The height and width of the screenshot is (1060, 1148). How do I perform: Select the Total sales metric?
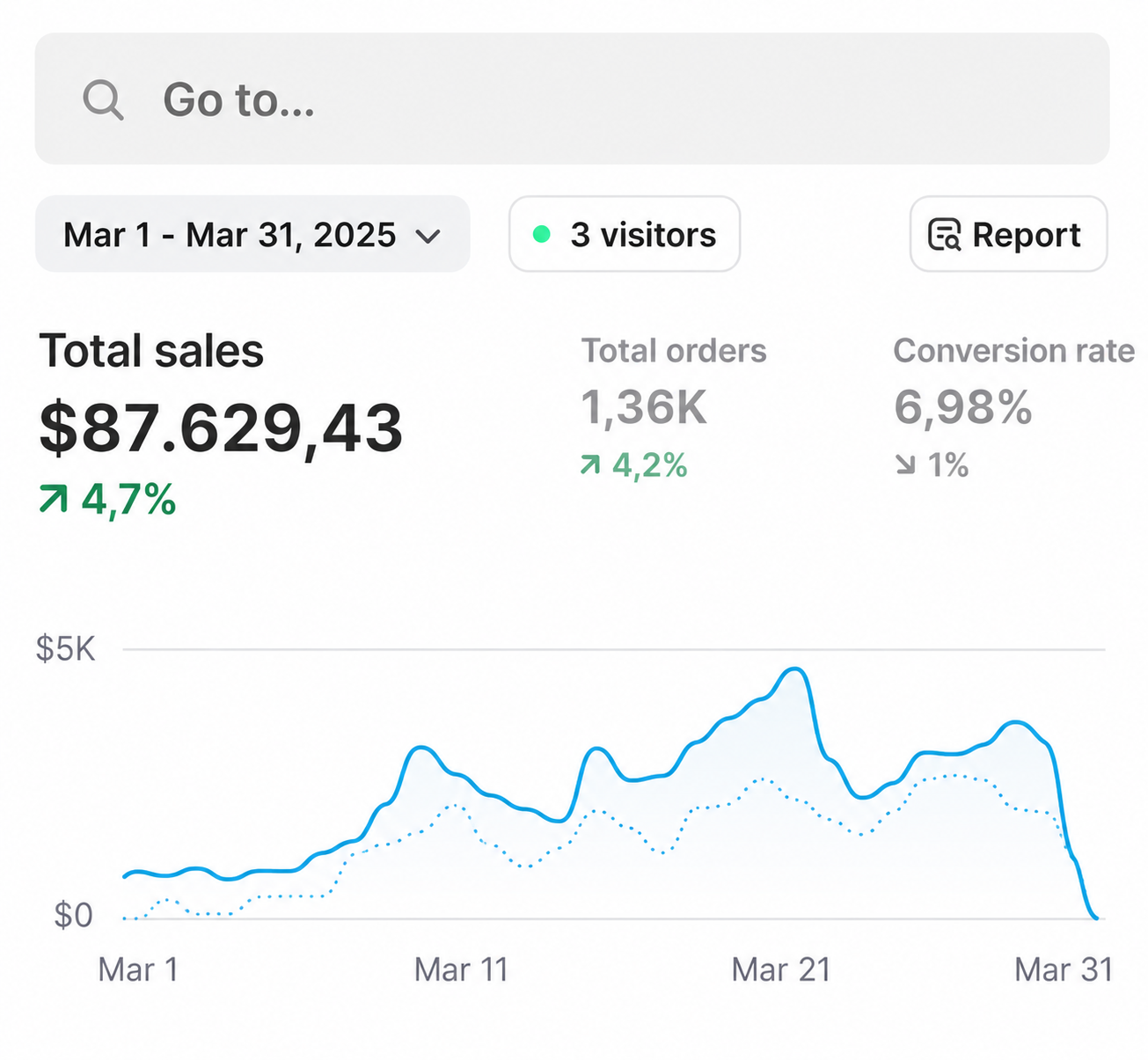151,351
